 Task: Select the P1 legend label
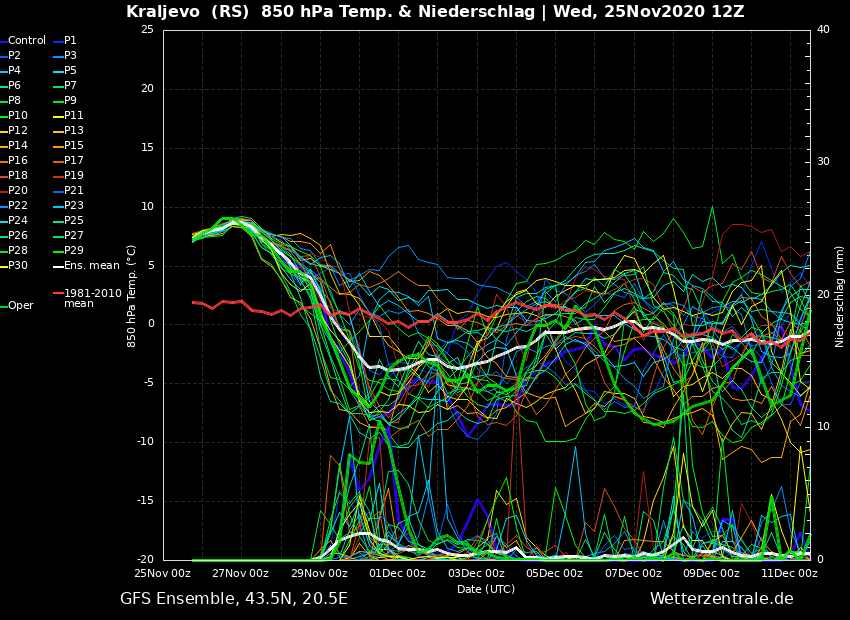[x=70, y=41]
